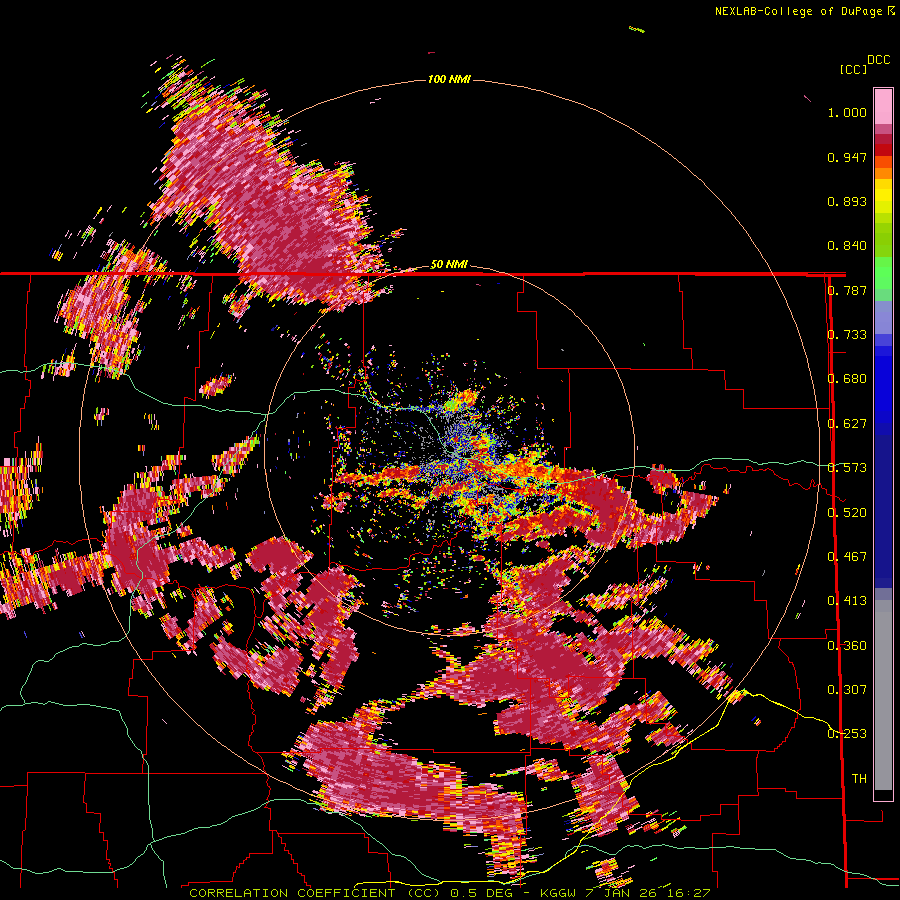Click the TH label on the color scale

point(859,779)
